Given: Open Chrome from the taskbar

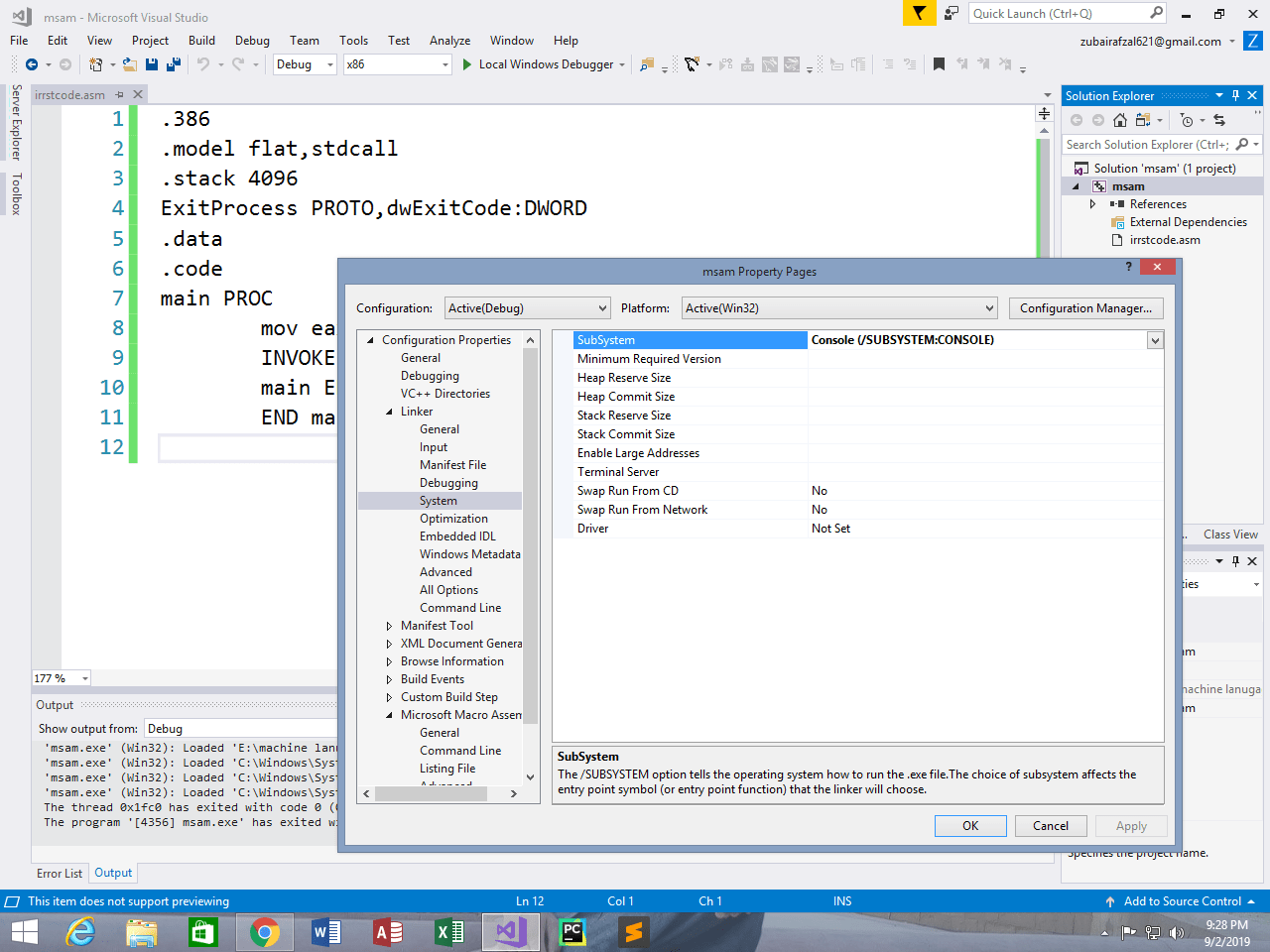Looking at the screenshot, I should (x=264, y=932).
